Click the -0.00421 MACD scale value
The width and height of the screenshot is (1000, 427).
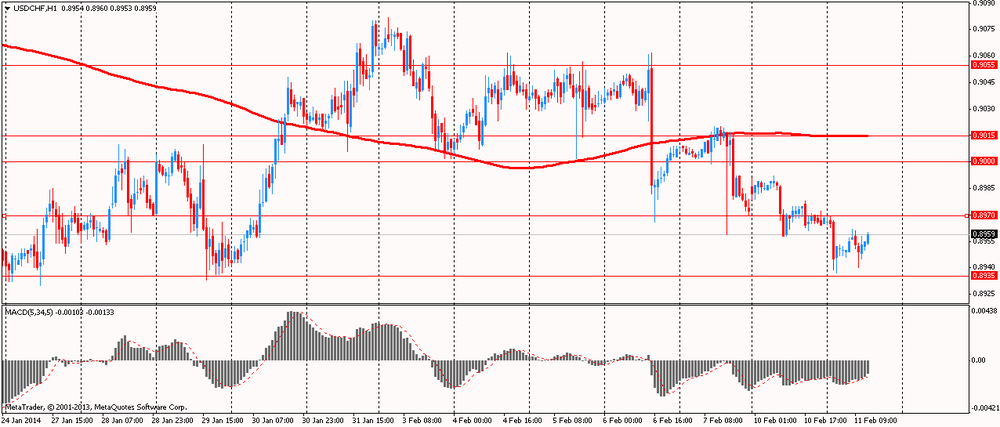coord(982,408)
